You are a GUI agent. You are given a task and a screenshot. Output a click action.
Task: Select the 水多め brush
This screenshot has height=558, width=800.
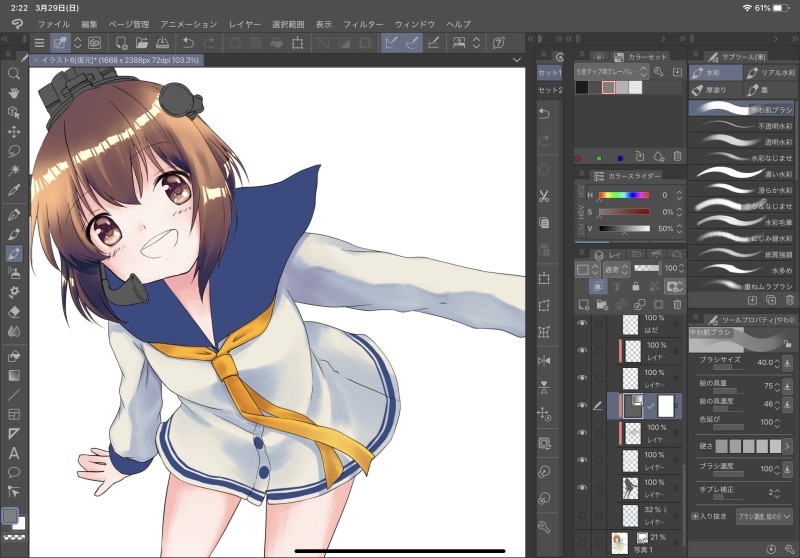pyautogui.click(x=741, y=270)
